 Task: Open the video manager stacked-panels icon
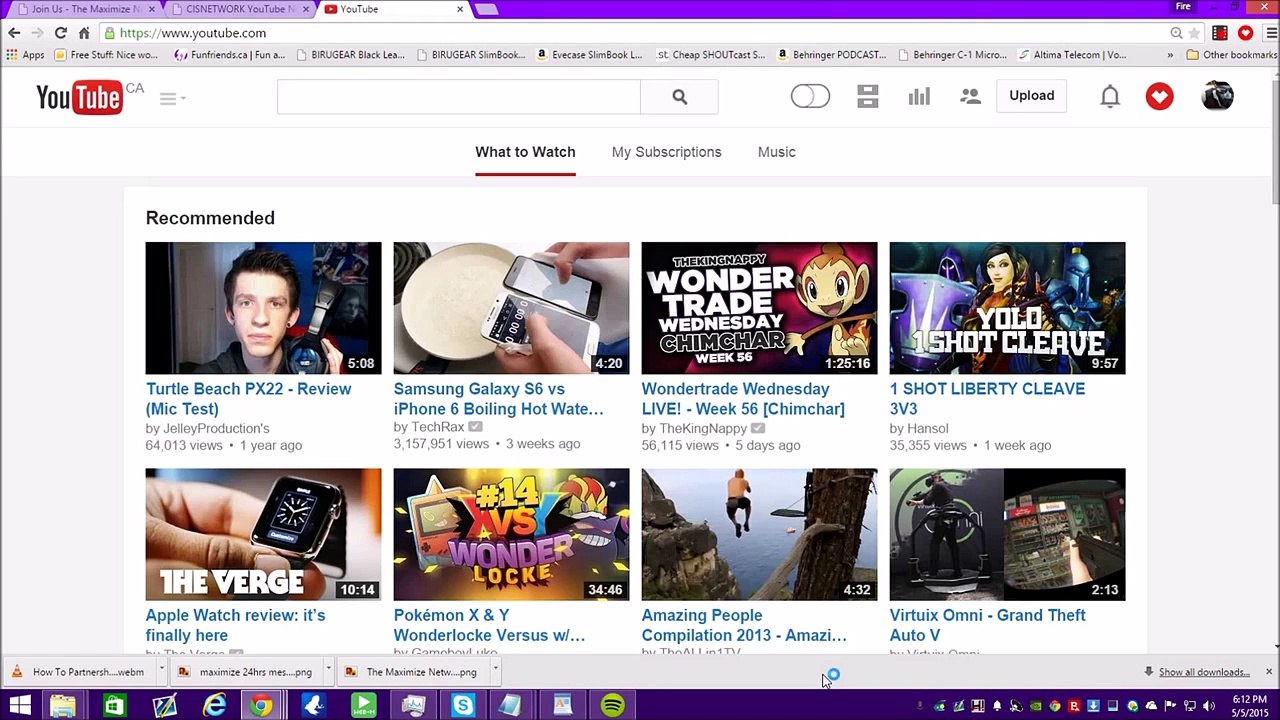tap(867, 96)
